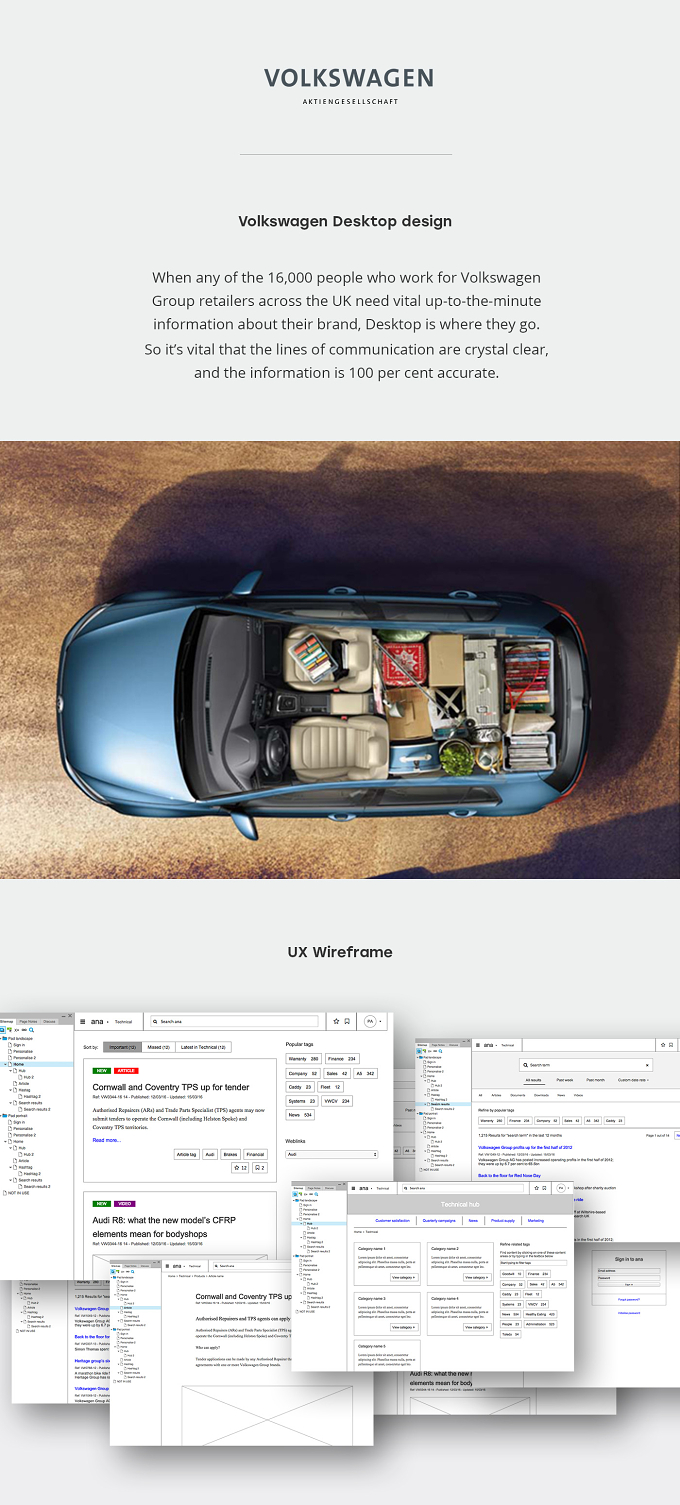
Task: Click inside the Search ana input field
Action: point(233,1022)
